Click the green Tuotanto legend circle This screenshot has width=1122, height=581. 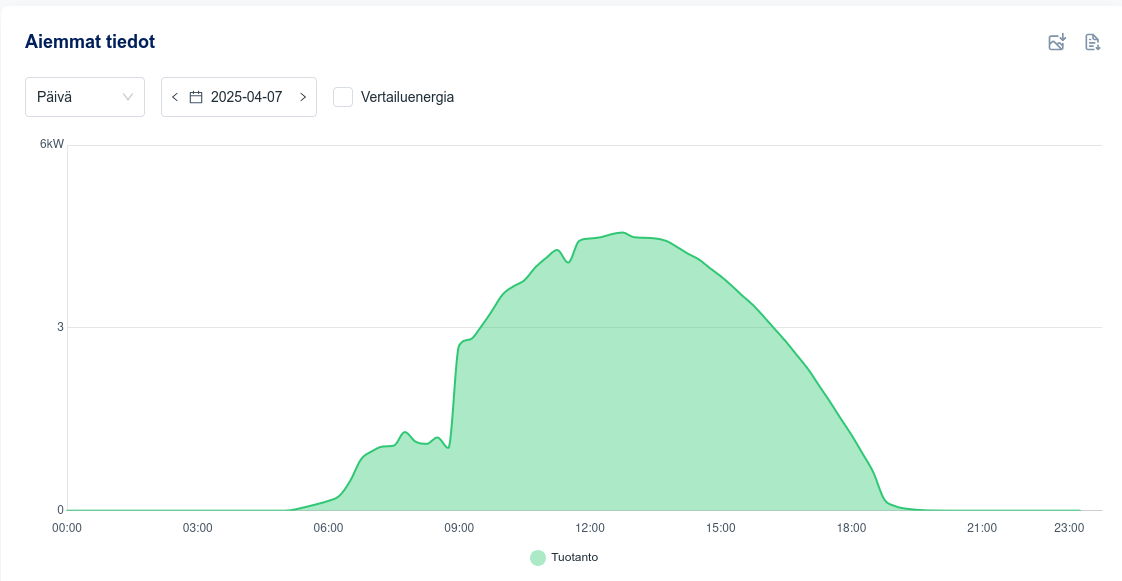(538, 557)
